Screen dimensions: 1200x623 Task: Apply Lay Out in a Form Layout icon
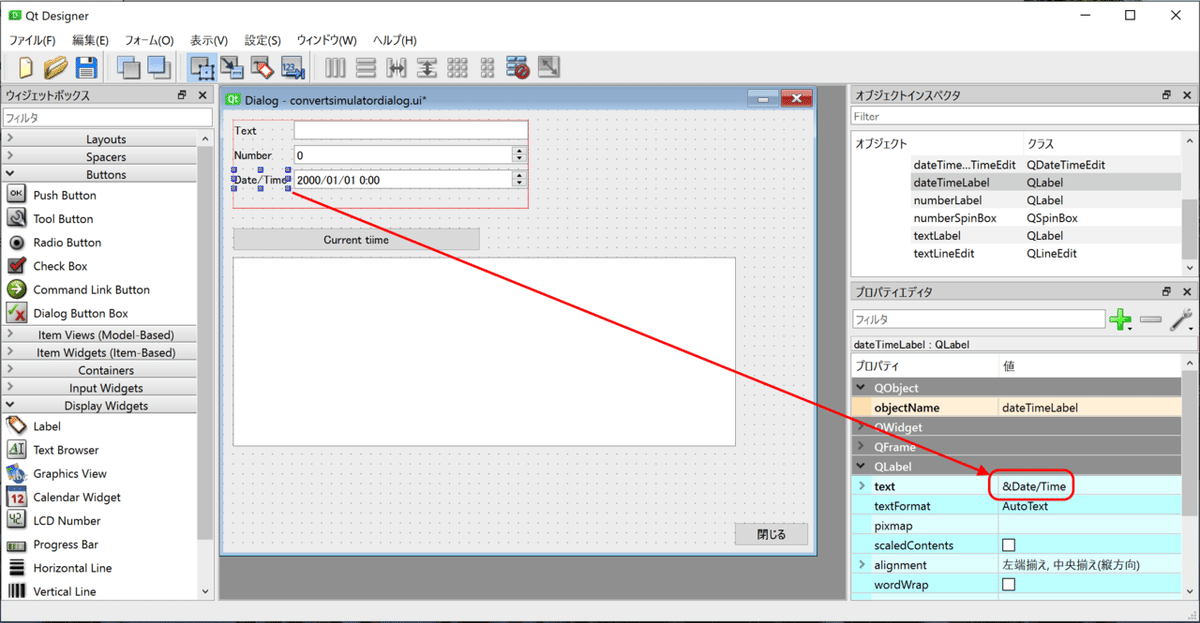coord(487,68)
